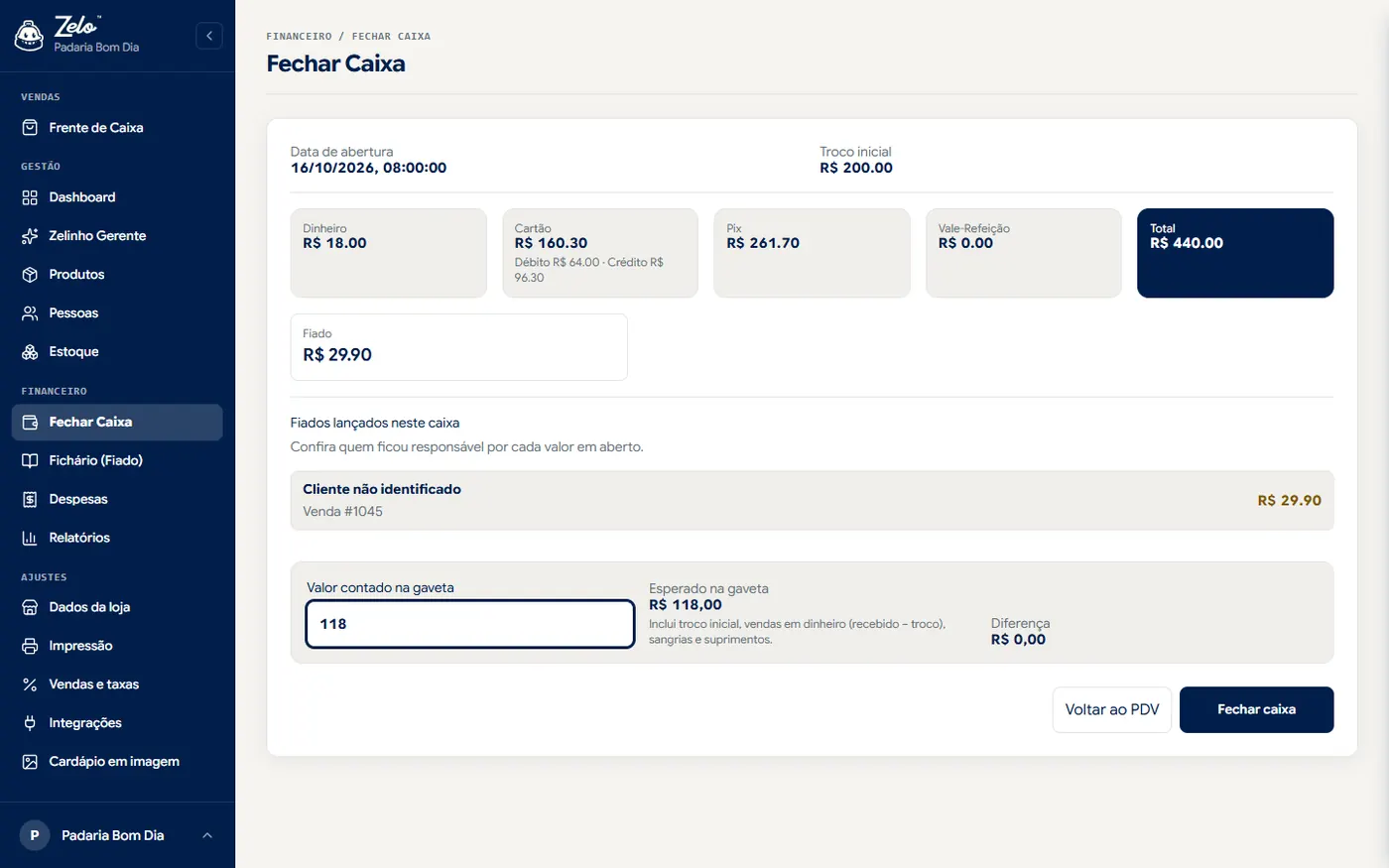Select the Dinheiro R$ 18.00 card

click(x=389, y=253)
